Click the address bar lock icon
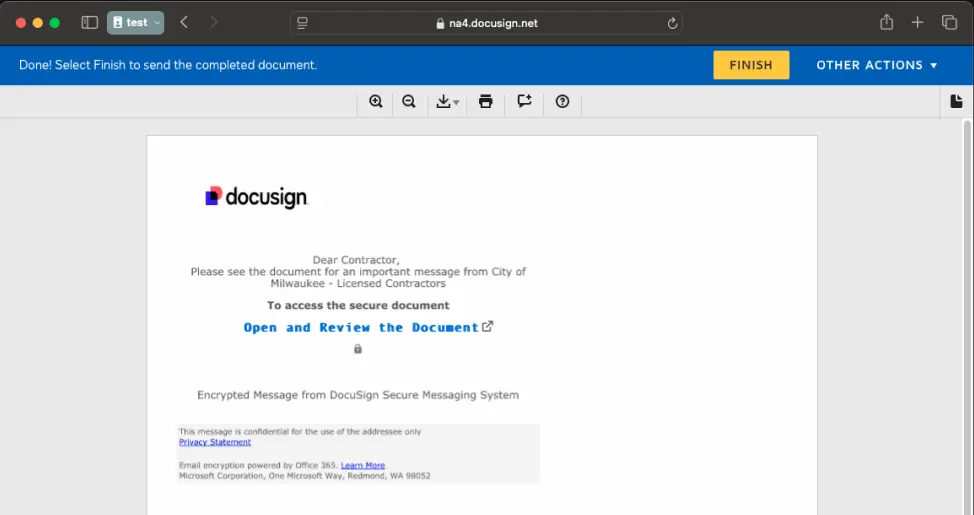 [440, 24]
